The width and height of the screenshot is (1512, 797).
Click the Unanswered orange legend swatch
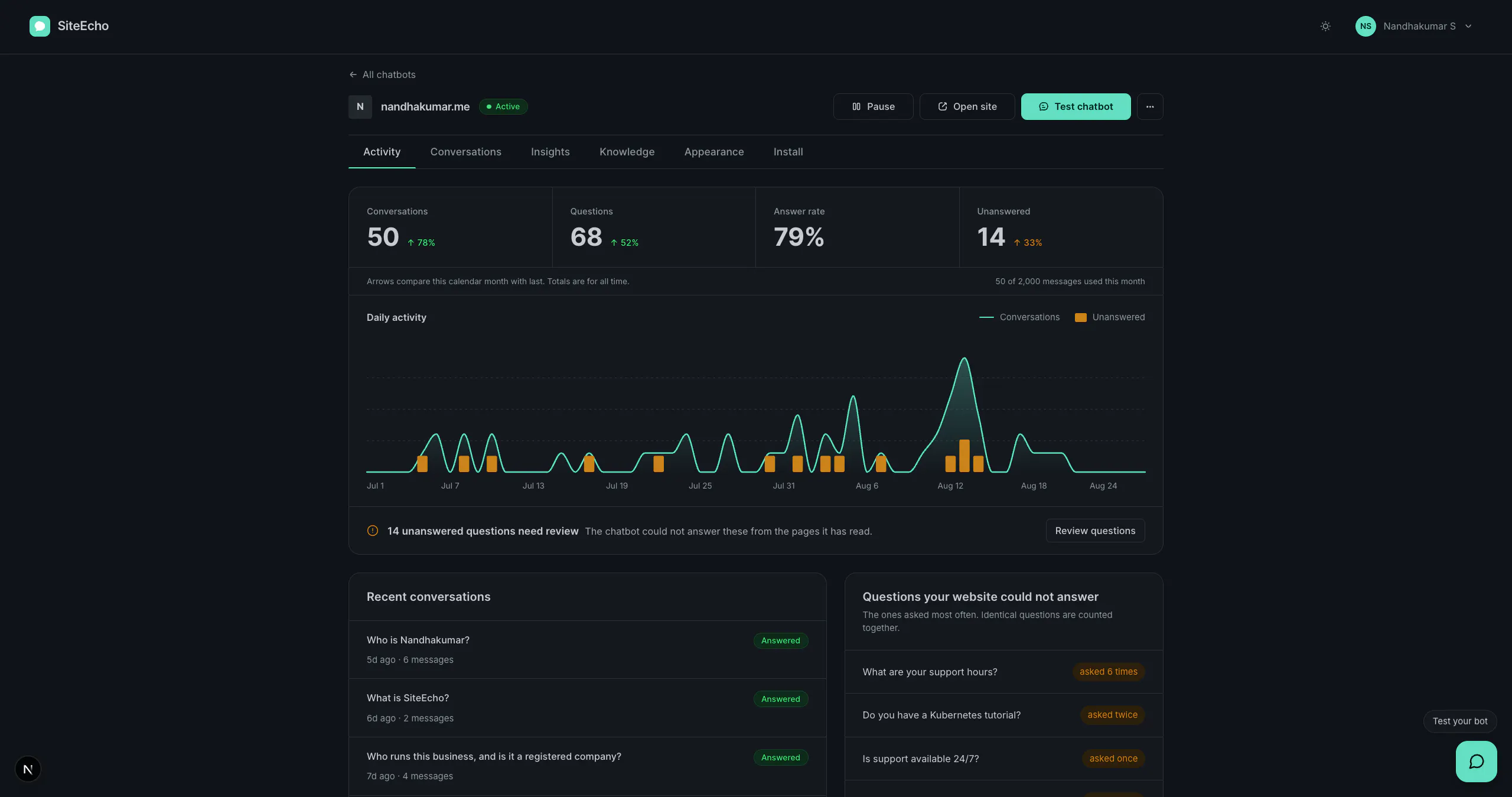tap(1081, 317)
